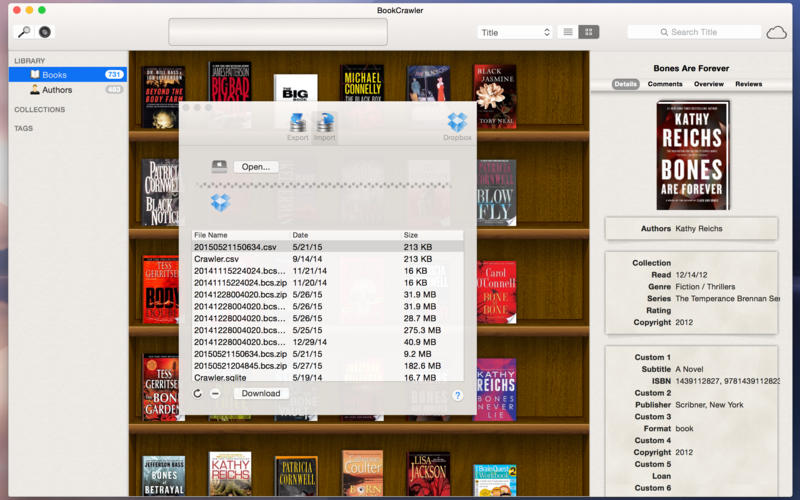Select the Import icon in dialog
Screen dimensions: 800x500
(324, 127)
